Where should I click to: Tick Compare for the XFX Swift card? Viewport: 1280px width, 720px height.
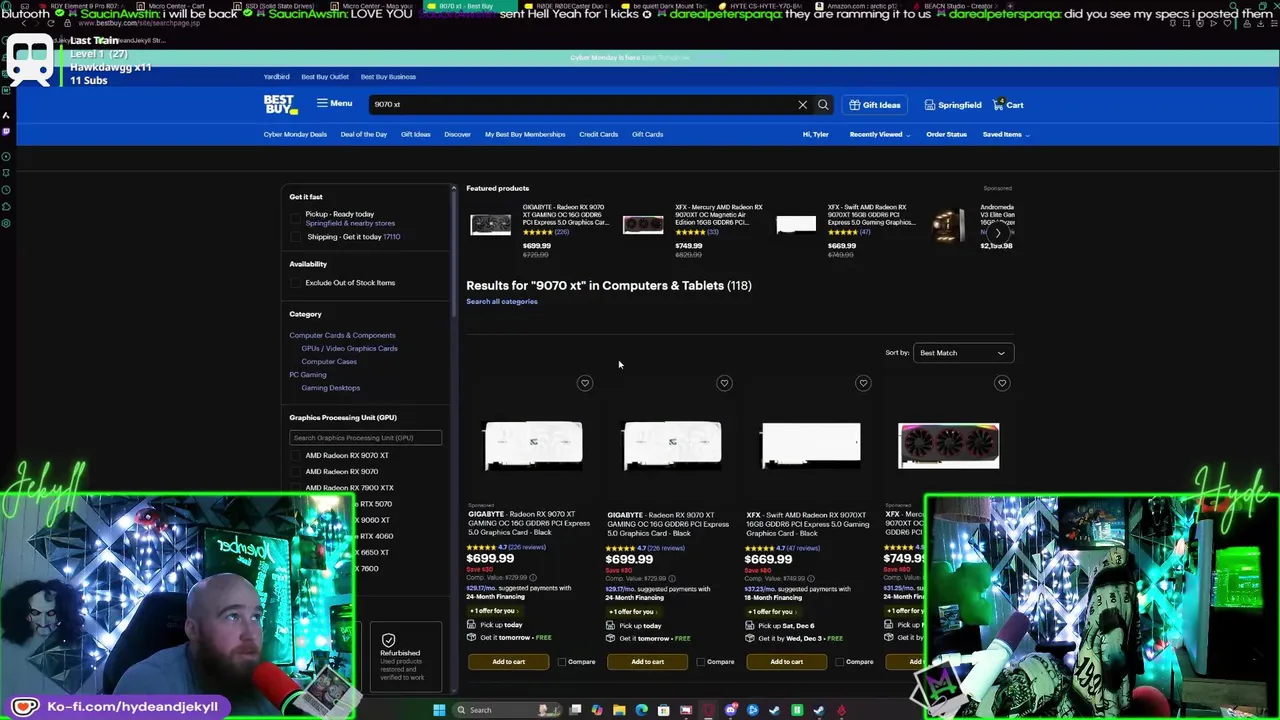coord(839,662)
